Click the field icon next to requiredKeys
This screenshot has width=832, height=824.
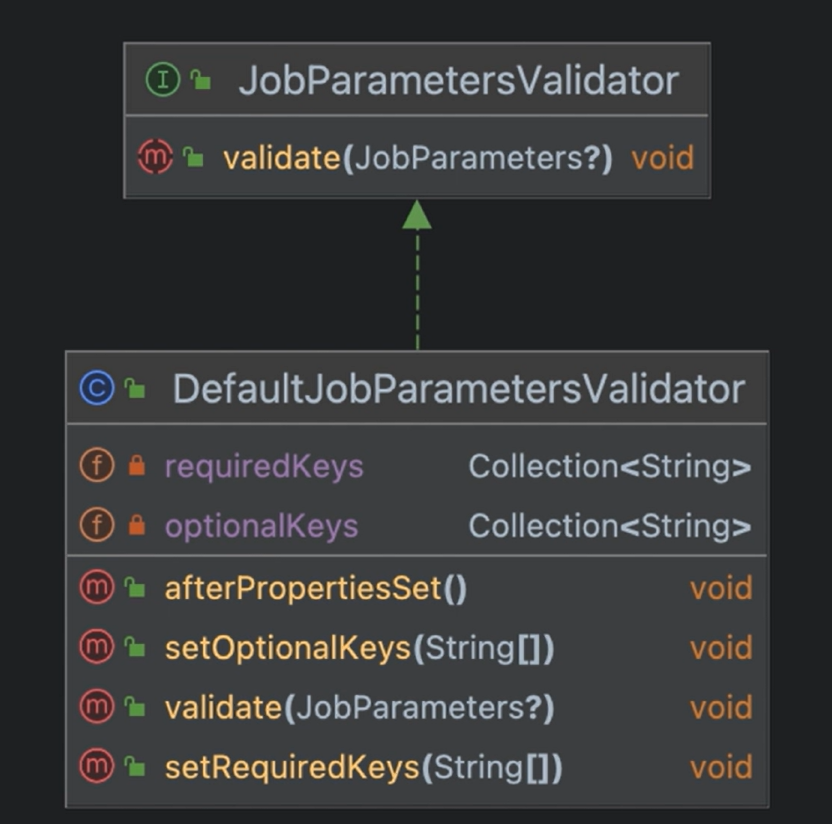[96, 466]
